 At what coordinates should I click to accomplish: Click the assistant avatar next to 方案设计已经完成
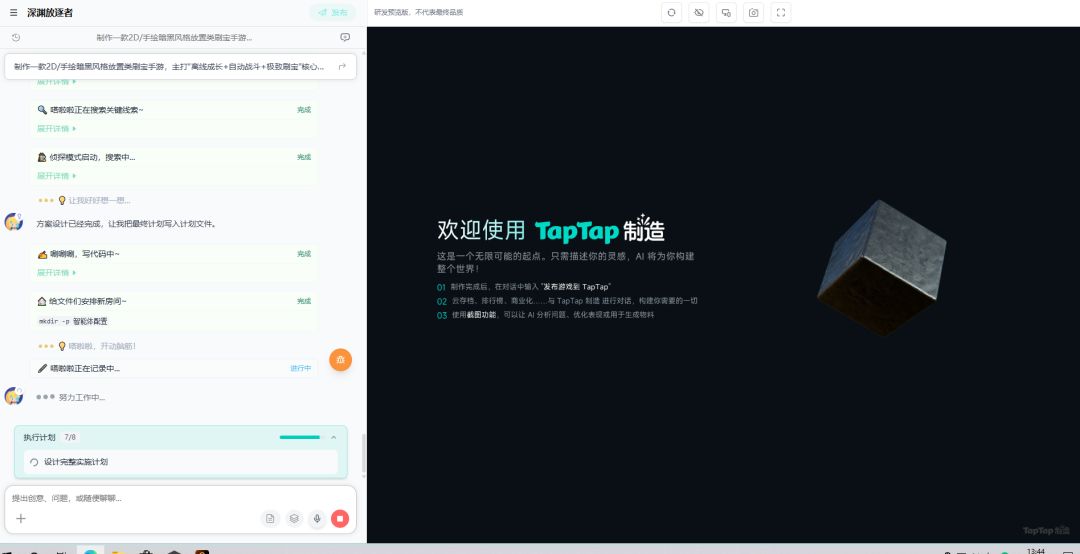click(x=13, y=222)
